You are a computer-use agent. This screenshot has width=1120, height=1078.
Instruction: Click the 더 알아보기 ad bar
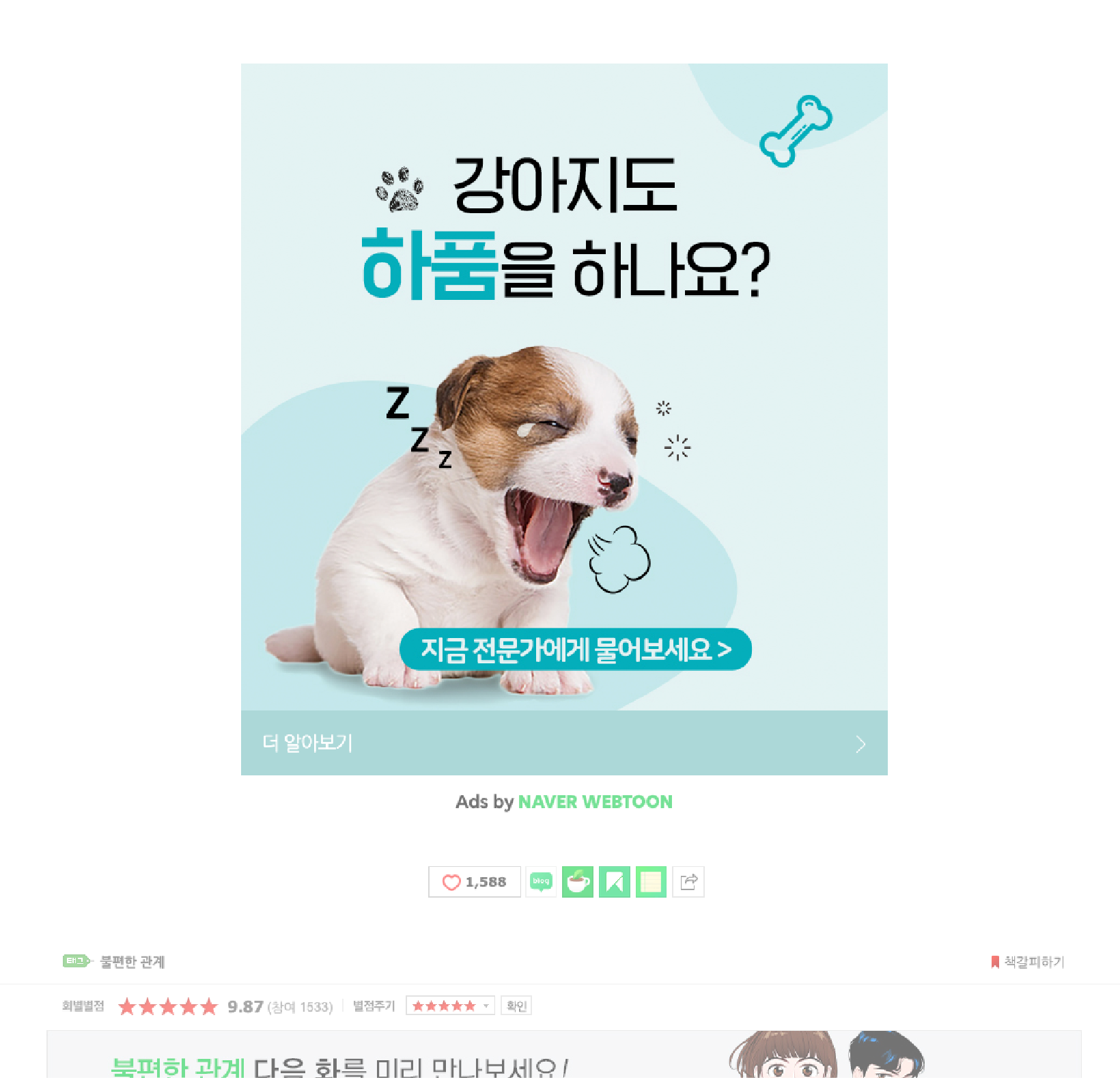(564, 743)
